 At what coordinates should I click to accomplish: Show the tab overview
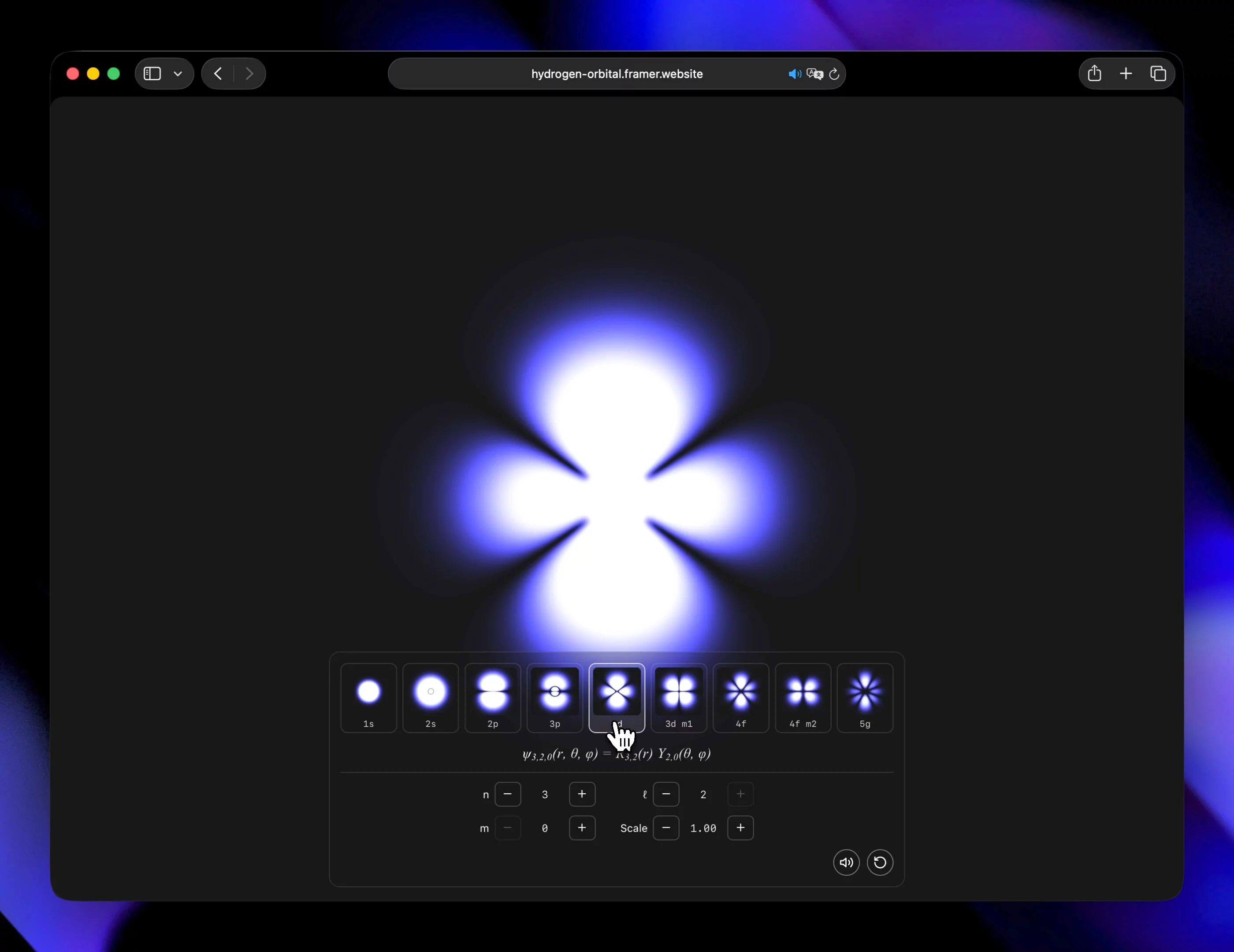pyautogui.click(x=1158, y=74)
